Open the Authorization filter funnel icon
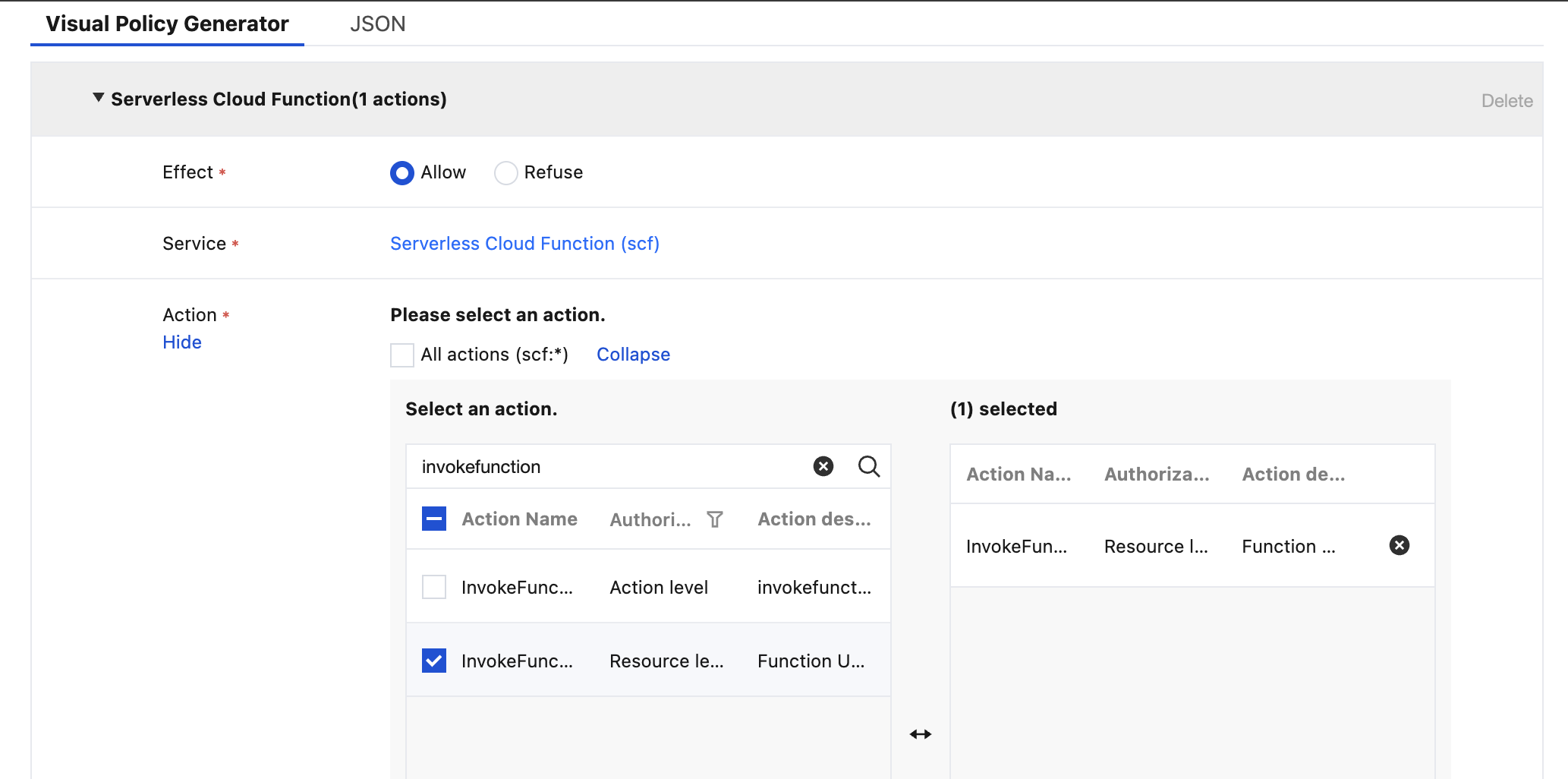The image size is (1568, 779). (714, 519)
